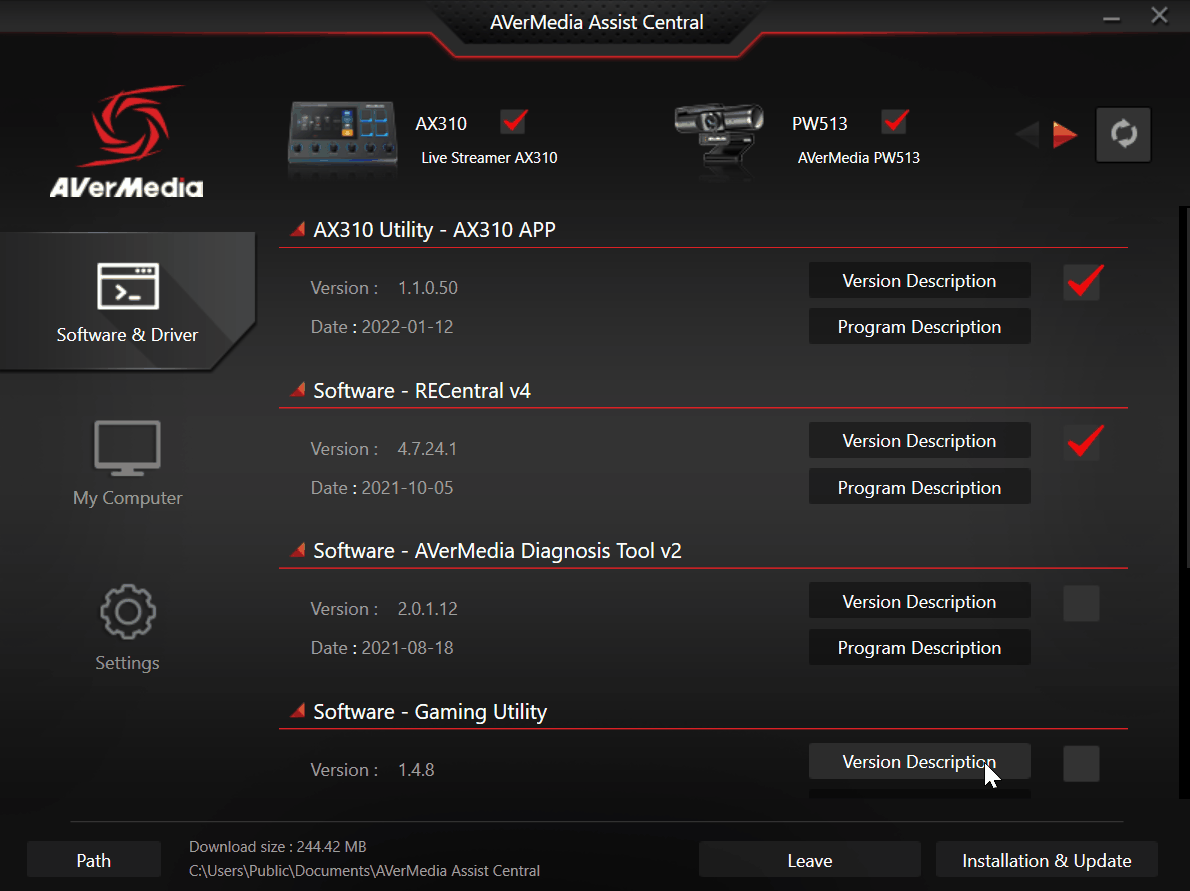The image size is (1190, 891).
Task: Close the Assist Central window
Action: point(1159,15)
